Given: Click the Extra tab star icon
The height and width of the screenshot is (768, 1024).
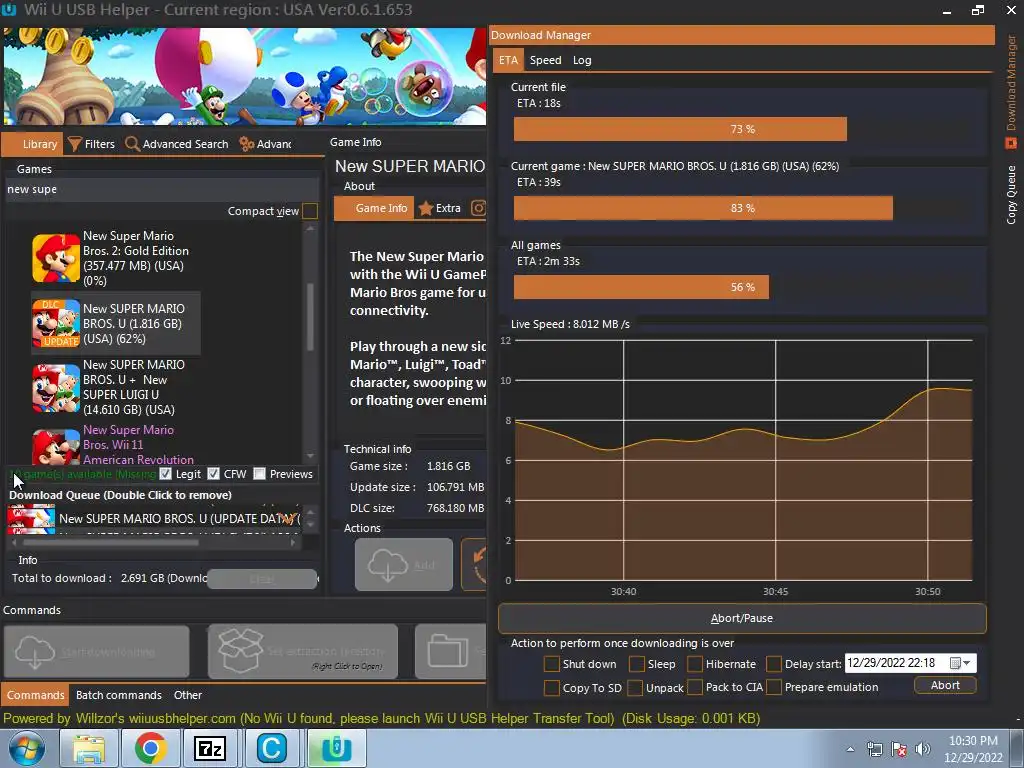Looking at the screenshot, I should 426,208.
